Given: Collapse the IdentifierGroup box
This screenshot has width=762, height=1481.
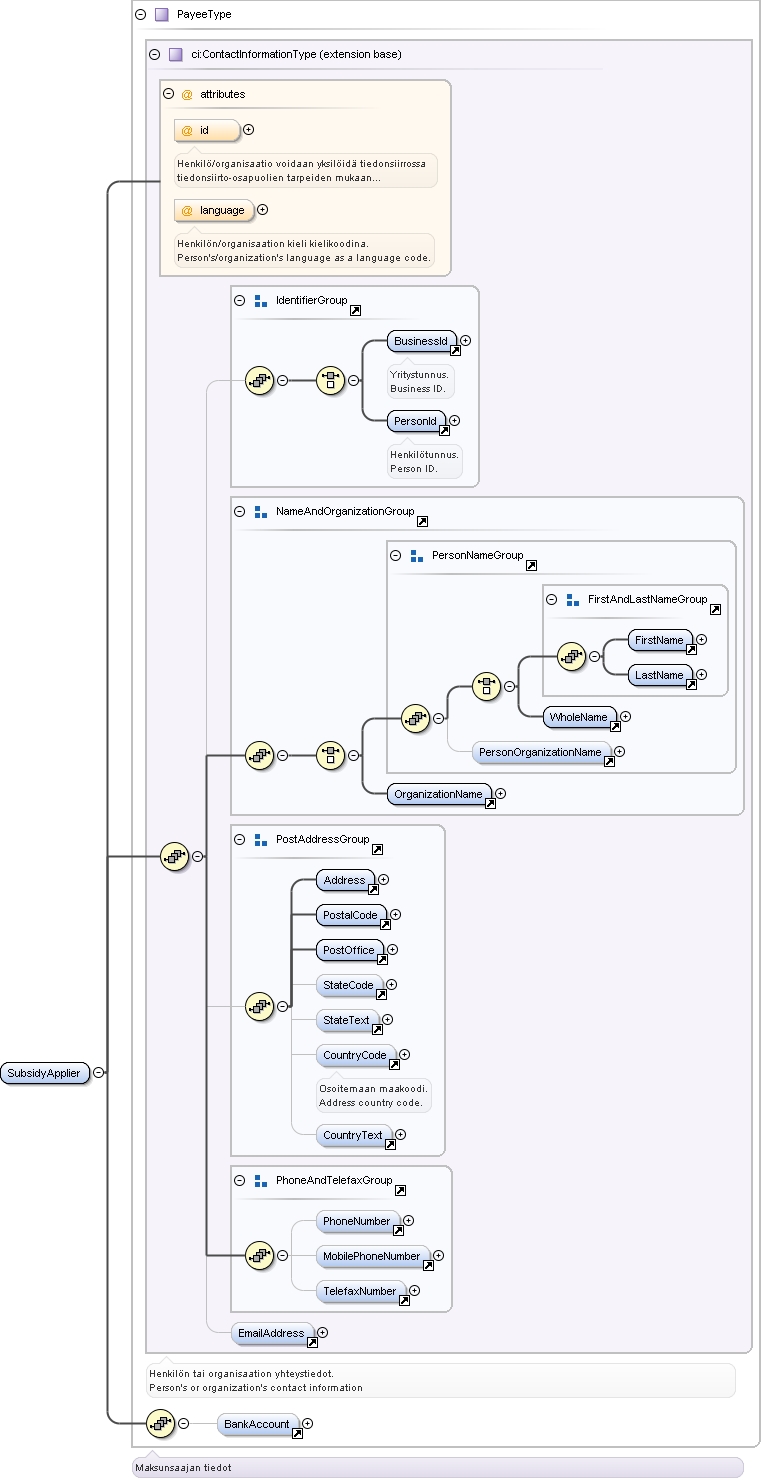Looking at the screenshot, I should point(239,300).
